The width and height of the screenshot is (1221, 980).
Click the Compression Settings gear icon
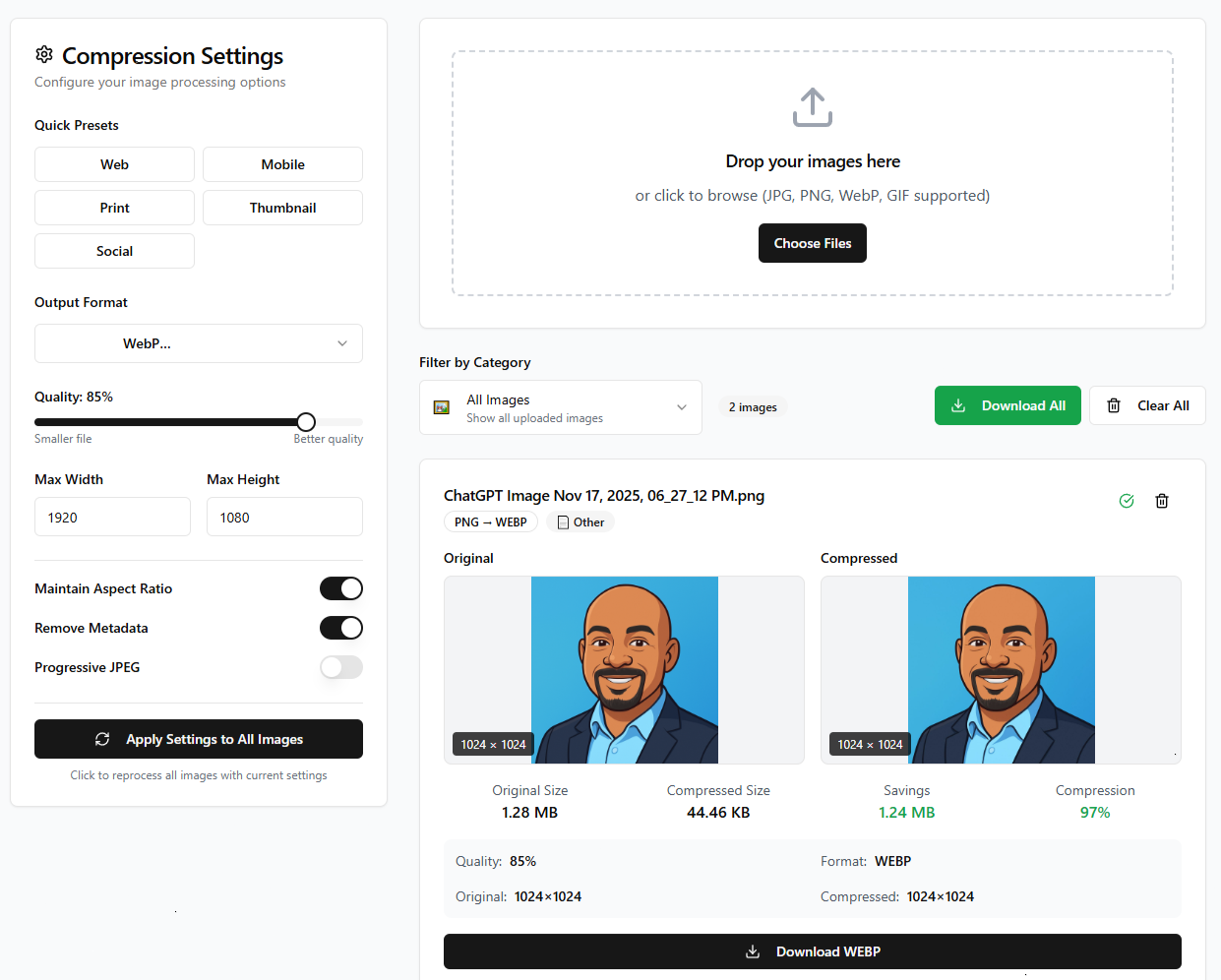44,54
